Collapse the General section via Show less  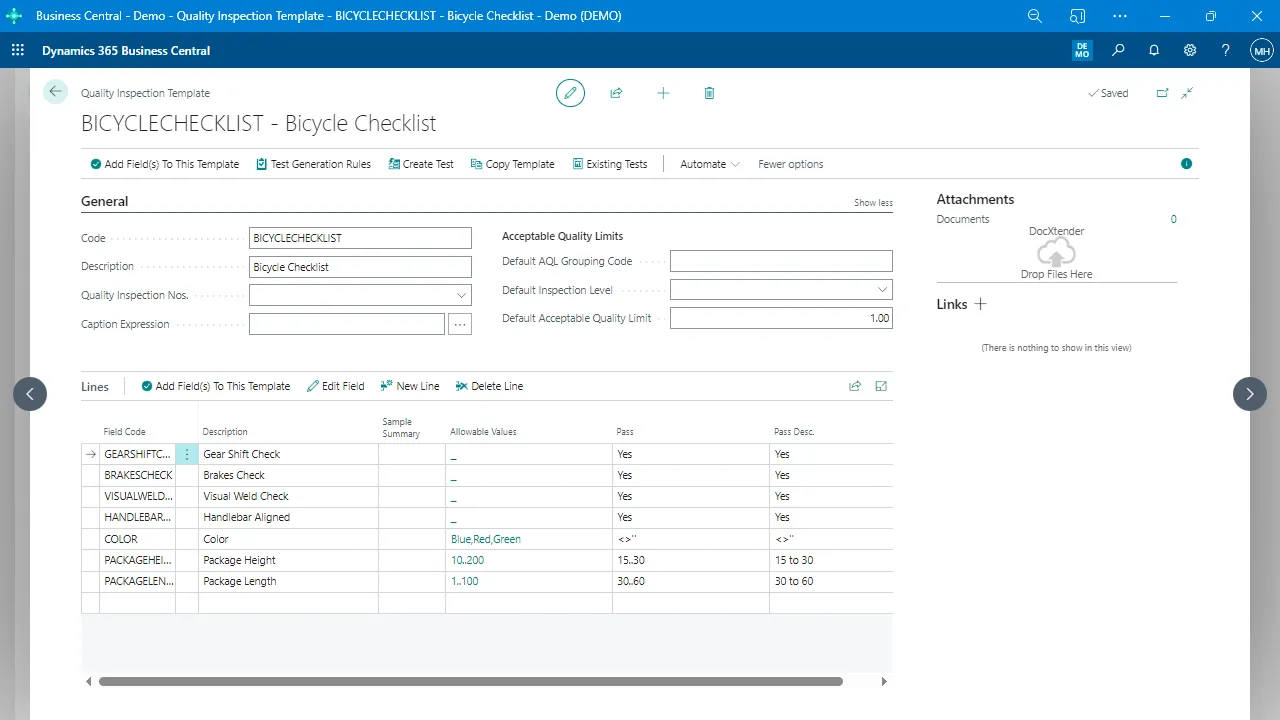pyautogui.click(x=872, y=202)
